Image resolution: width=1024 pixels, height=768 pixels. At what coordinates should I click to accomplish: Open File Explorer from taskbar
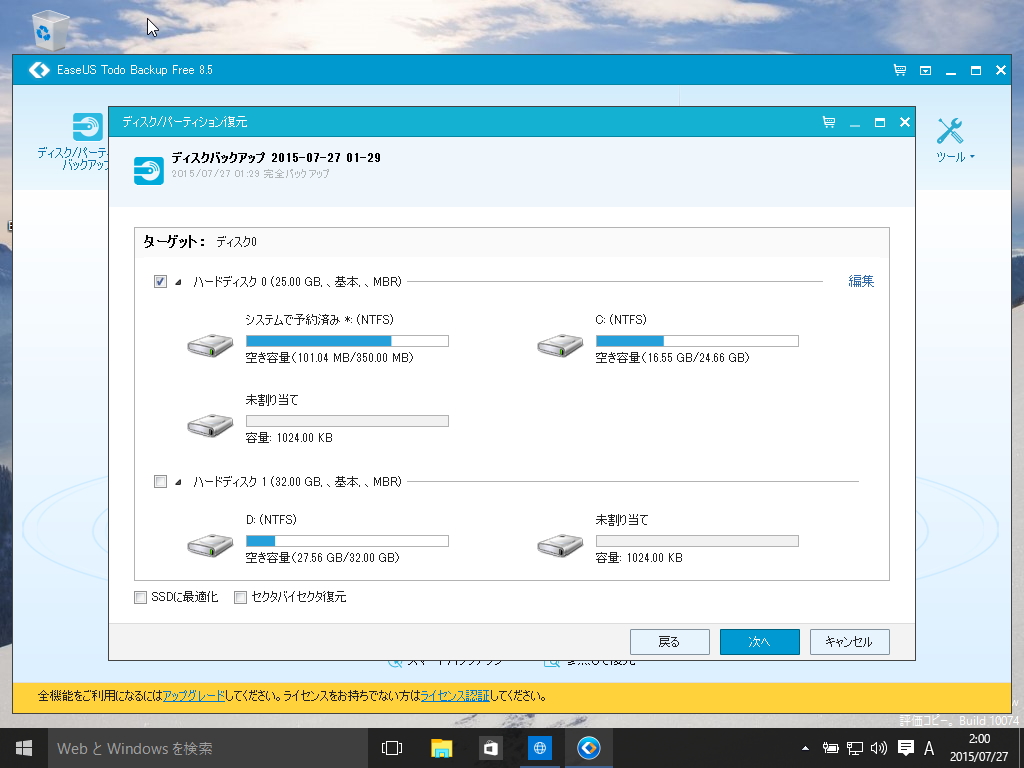pos(441,748)
